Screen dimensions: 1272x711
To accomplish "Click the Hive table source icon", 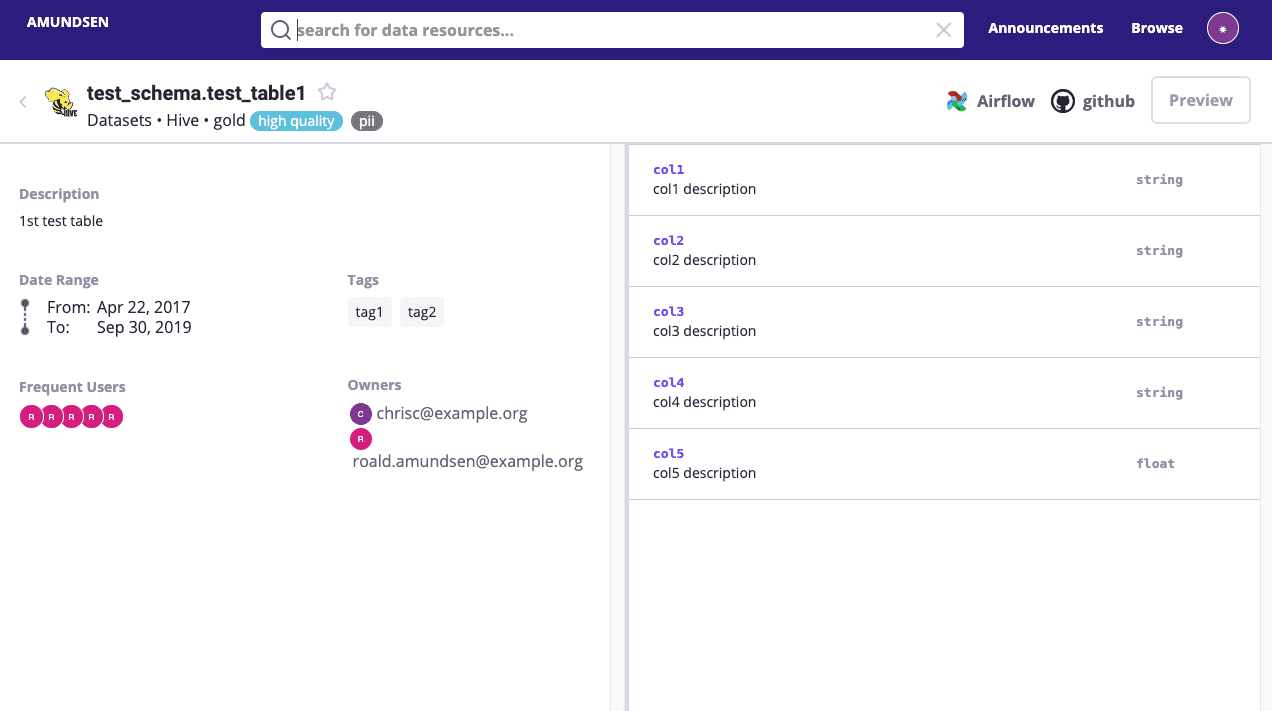I will (x=57, y=102).
